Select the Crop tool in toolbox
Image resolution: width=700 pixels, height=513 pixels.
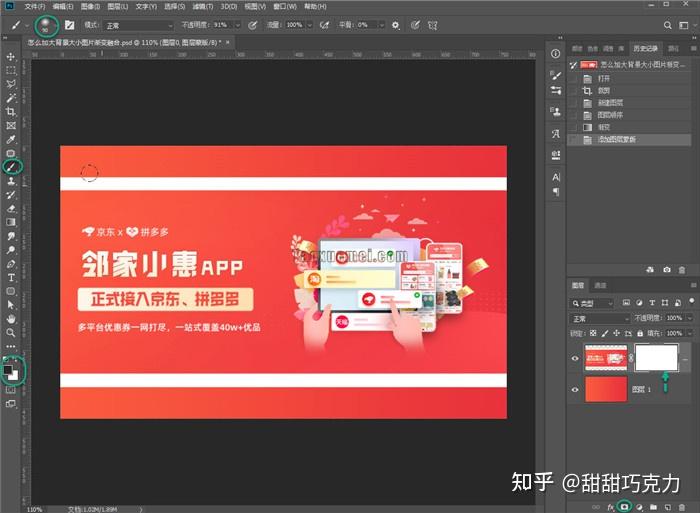[x=11, y=112]
